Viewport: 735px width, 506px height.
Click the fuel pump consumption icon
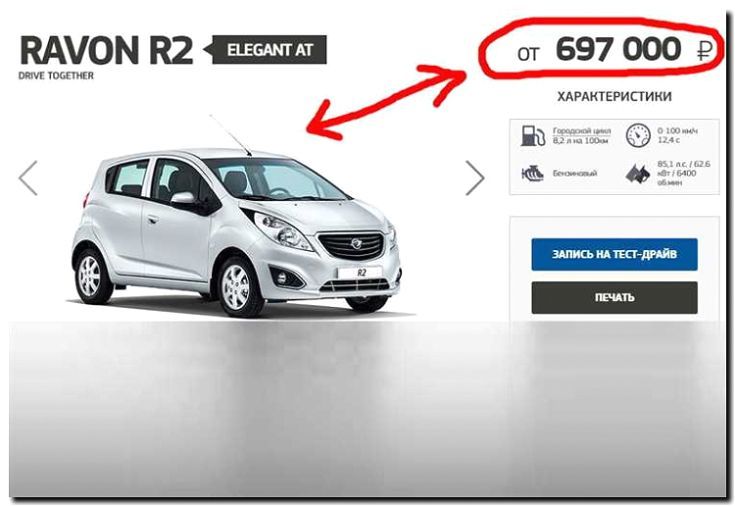click(532, 136)
